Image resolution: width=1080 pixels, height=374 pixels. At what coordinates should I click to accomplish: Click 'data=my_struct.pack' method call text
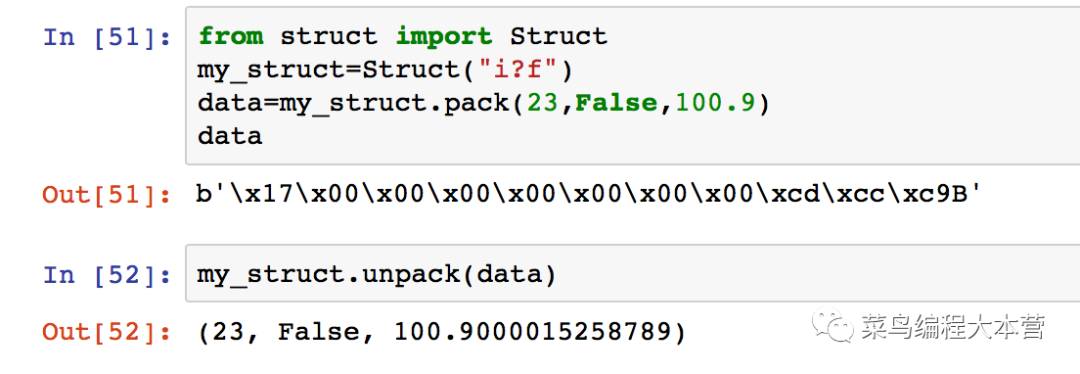pos(353,103)
